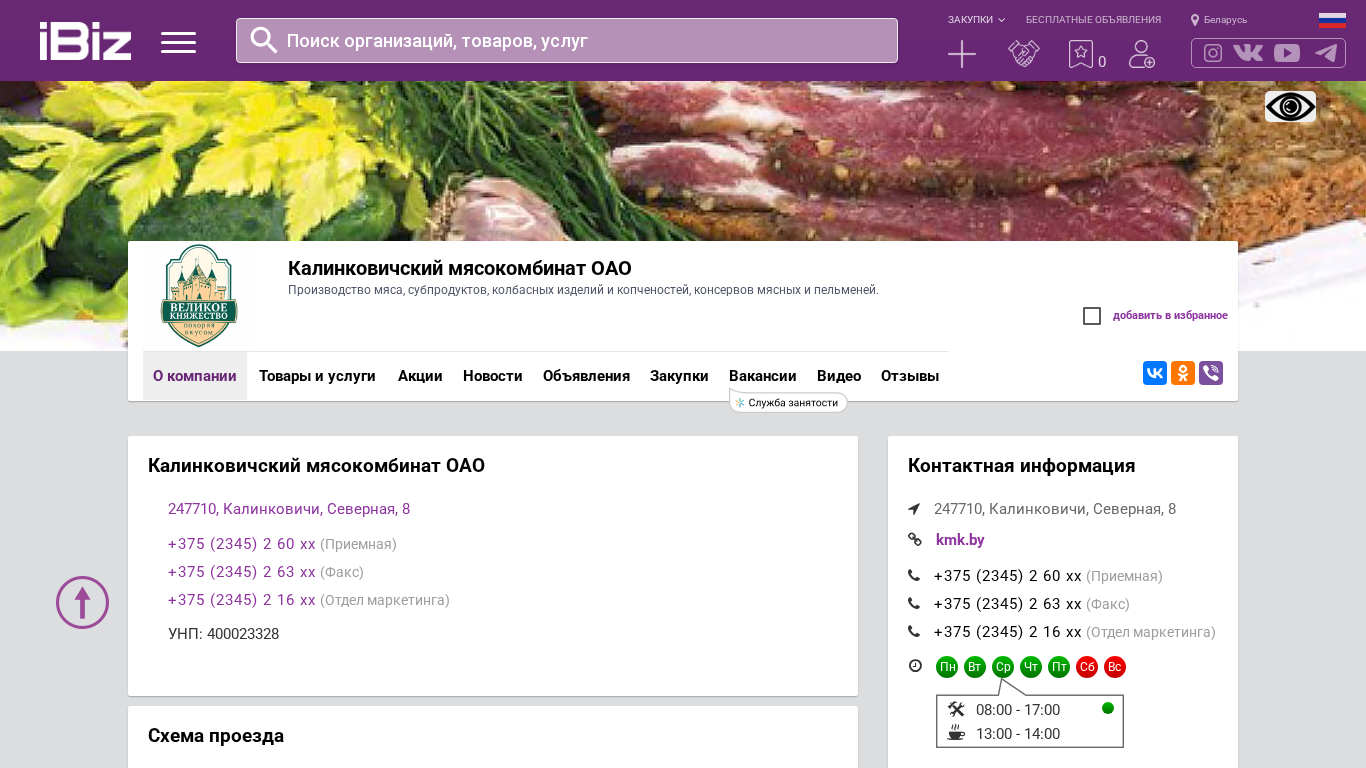1366x768 pixels.
Task: Switch to the Новости tab
Action: tap(493, 376)
